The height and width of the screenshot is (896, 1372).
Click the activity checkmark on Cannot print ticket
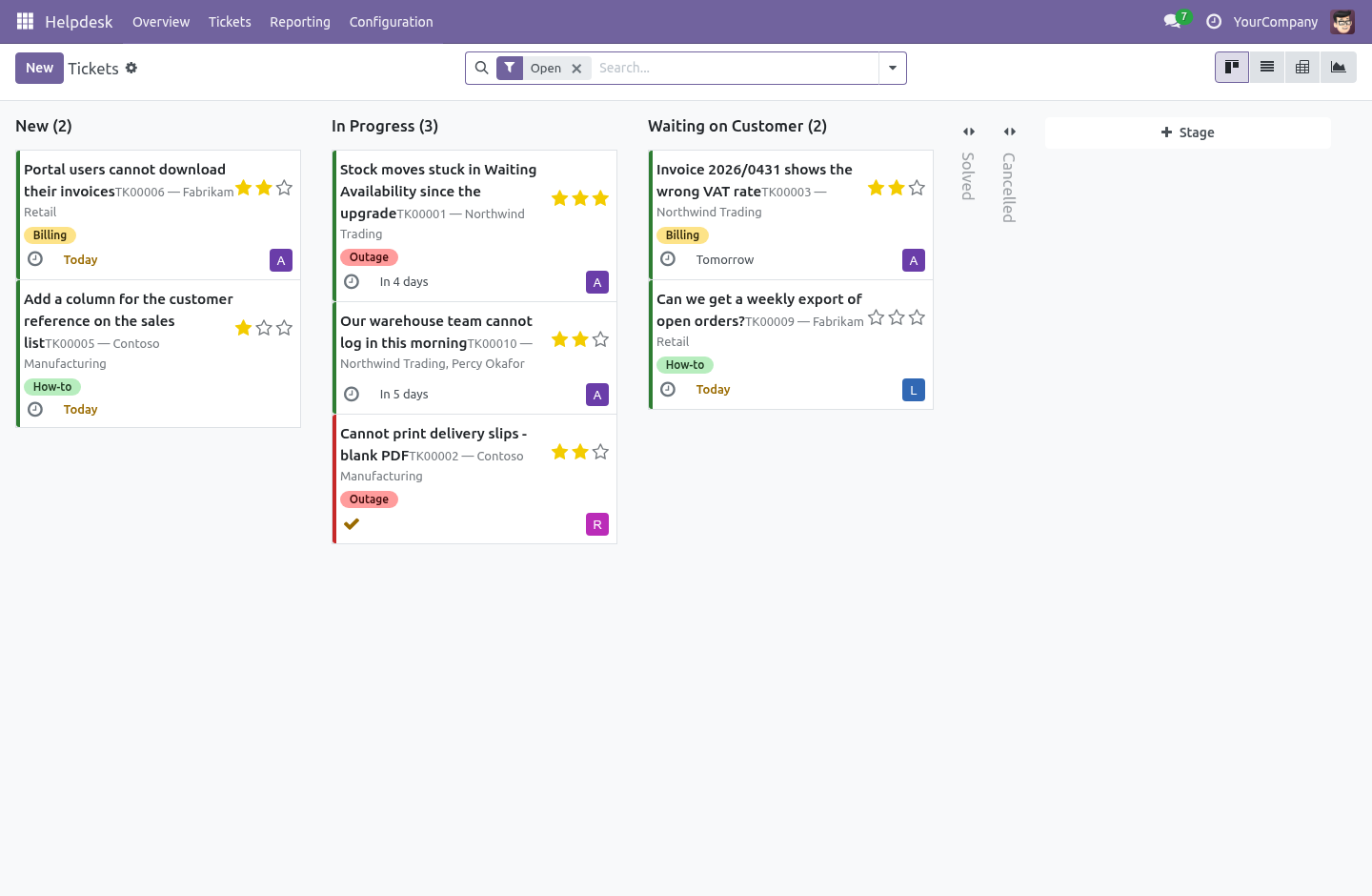[x=352, y=523]
